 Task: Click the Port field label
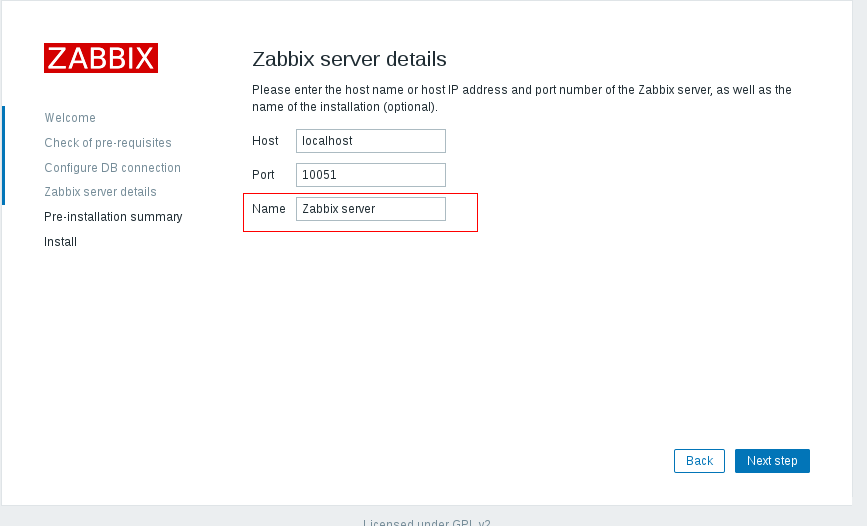tap(263, 175)
